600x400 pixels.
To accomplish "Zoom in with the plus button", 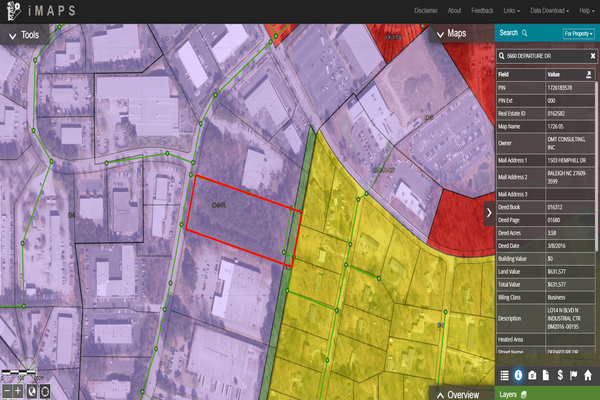I will [18, 391].
